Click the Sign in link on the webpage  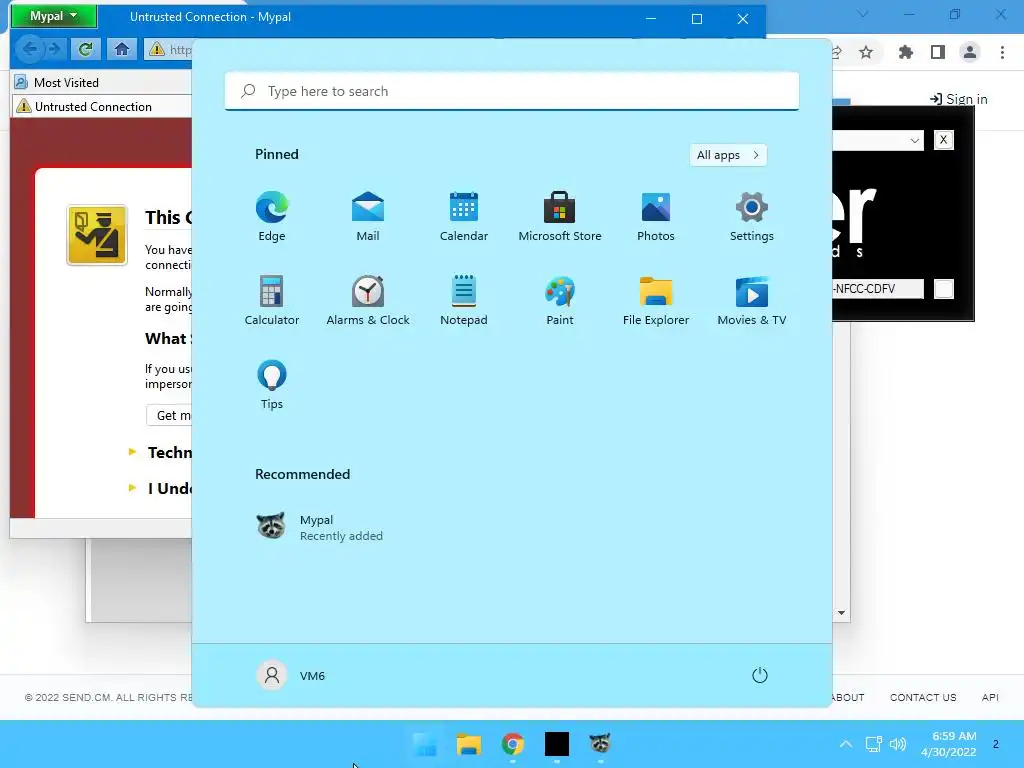pyautogui.click(x=959, y=99)
